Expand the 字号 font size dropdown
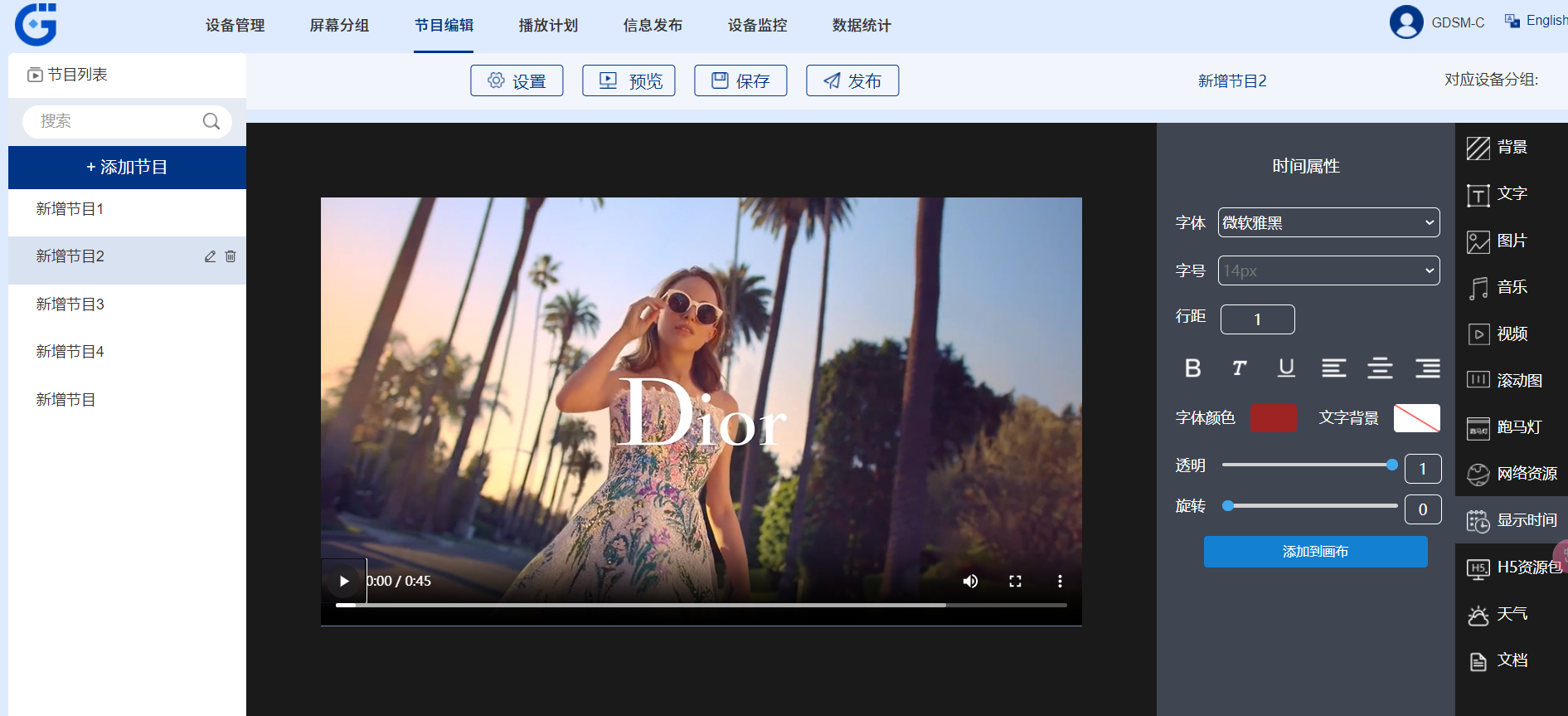The image size is (1568, 716). tap(1328, 270)
